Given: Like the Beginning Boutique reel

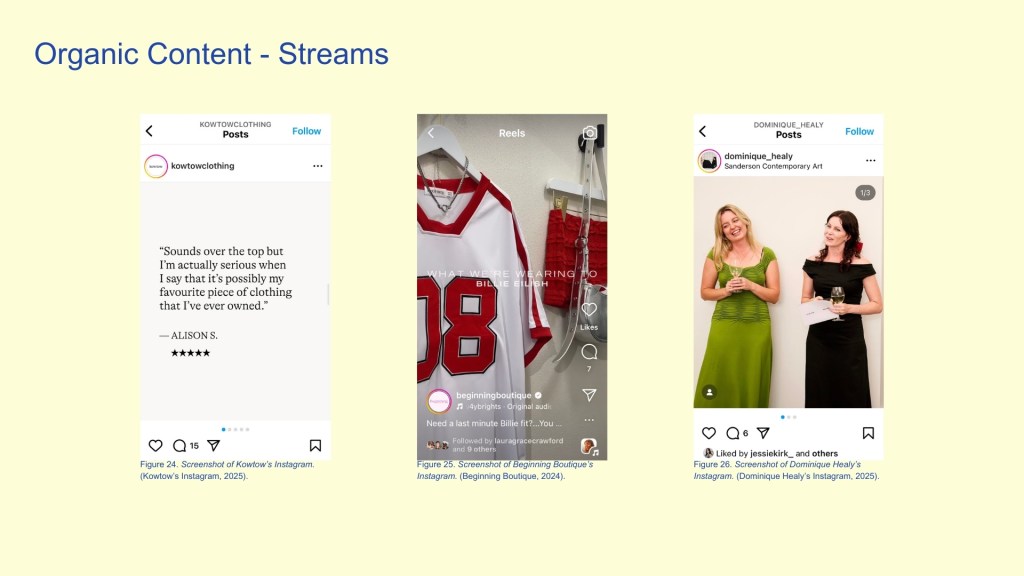Looking at the screenshot, I should coord(589,310).
